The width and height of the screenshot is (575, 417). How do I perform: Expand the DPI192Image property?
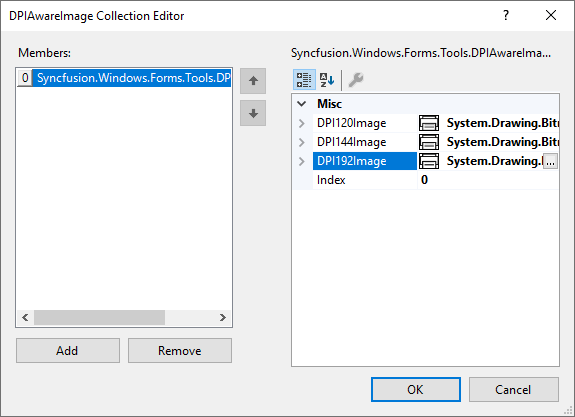click(x=301, y=161)
